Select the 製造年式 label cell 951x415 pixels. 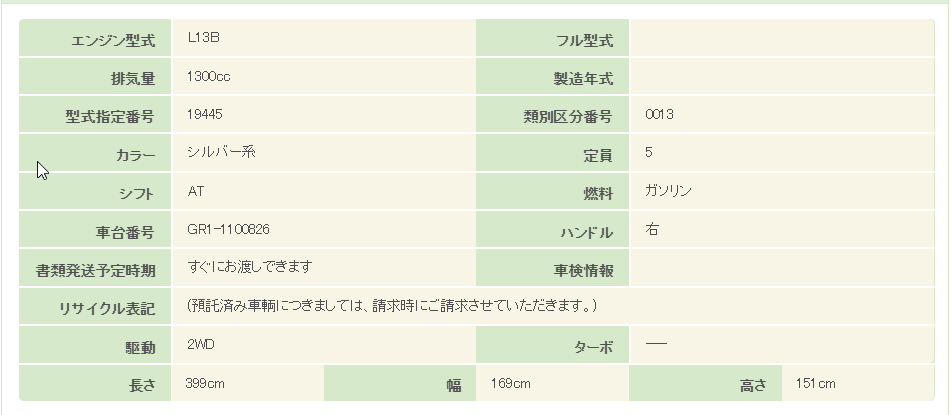(x=583, y=79)
